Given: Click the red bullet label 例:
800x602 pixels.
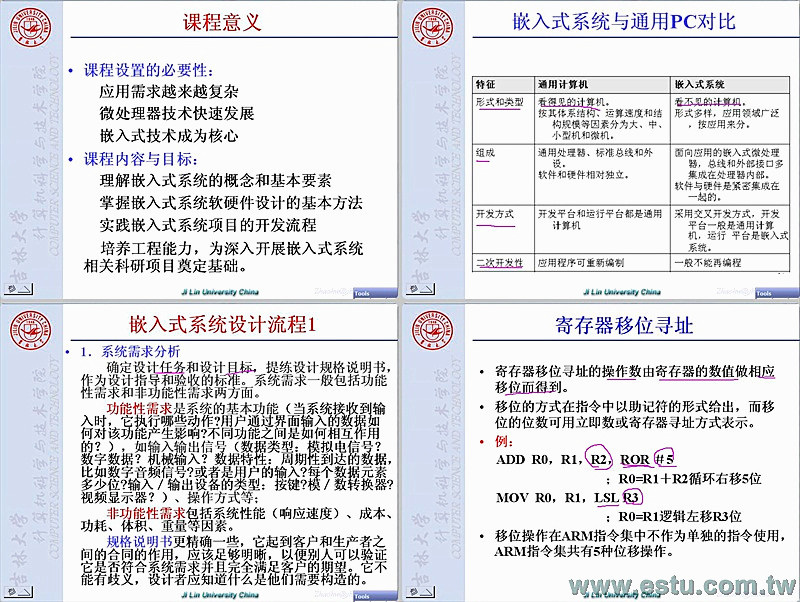Looking at the screenshot, I should point(504,441).
